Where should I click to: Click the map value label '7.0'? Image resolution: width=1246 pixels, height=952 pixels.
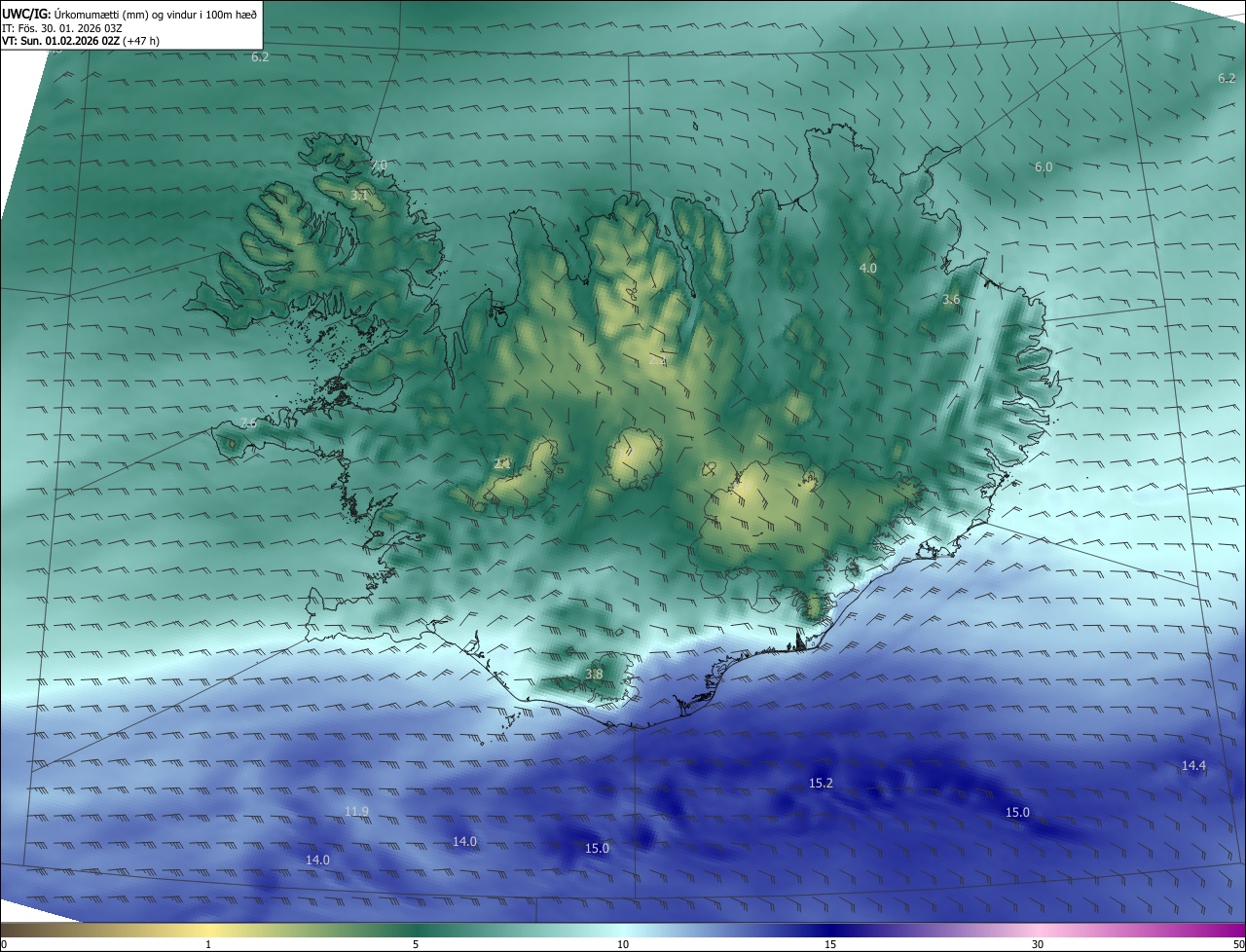[x=378, y=165]
